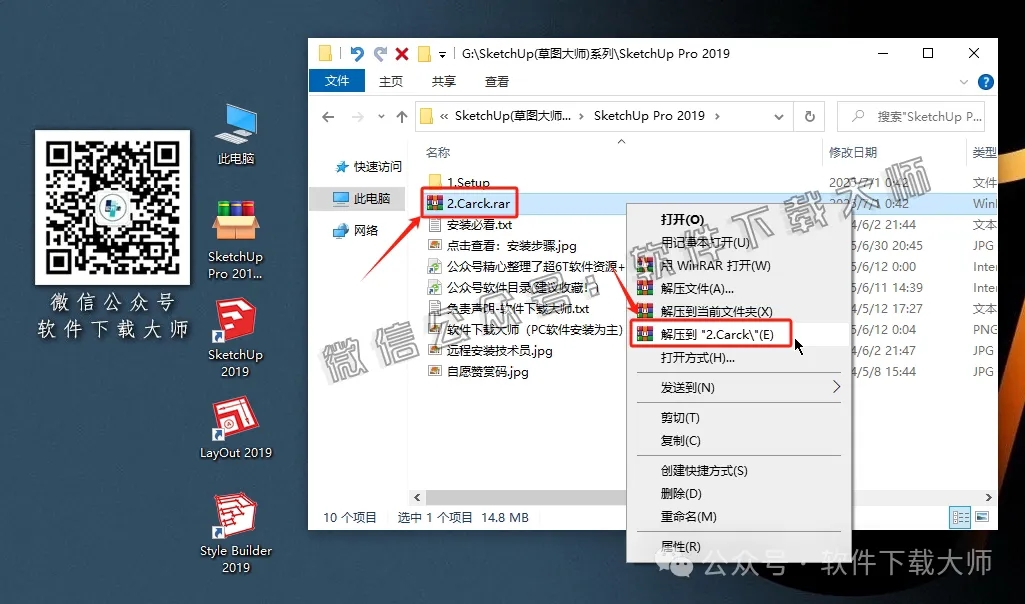The height and width of the screenshot is (604, 1025).
Task: Go back using the navigation arrow
Action: [x=328, y=116]
